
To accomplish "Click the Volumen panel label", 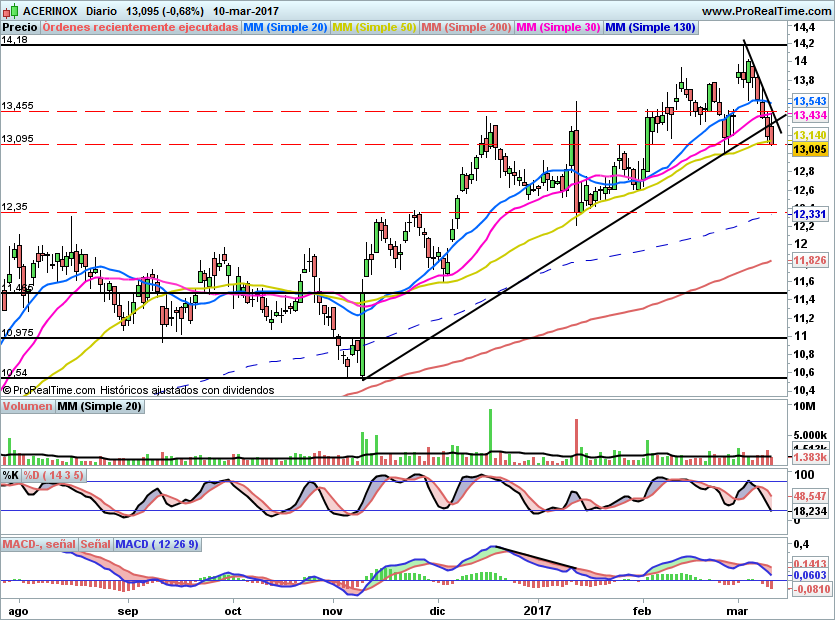I will point(27,406).
